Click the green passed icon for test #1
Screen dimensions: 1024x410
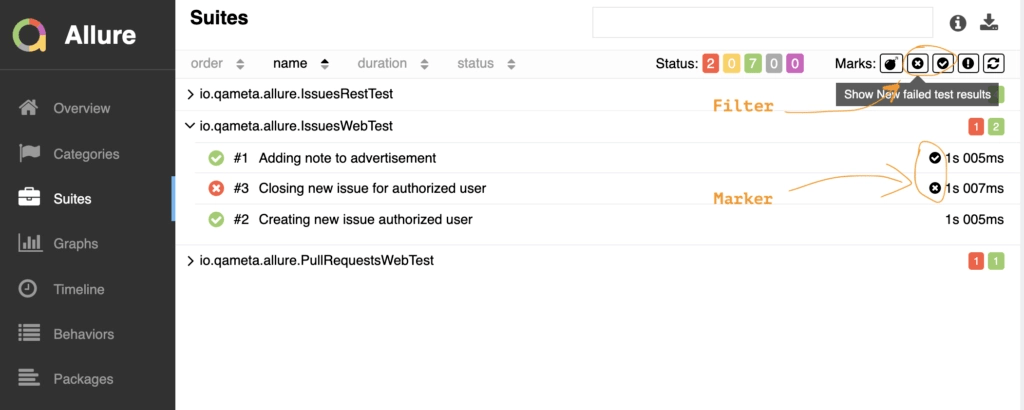point(216,158)
